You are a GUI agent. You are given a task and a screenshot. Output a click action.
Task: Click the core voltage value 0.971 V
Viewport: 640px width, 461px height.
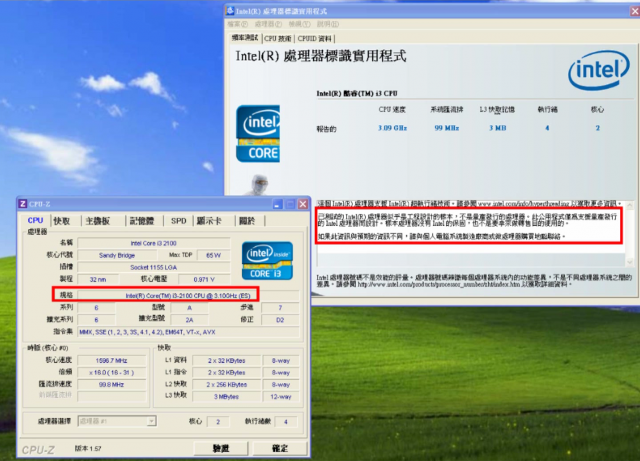(204, 280)
